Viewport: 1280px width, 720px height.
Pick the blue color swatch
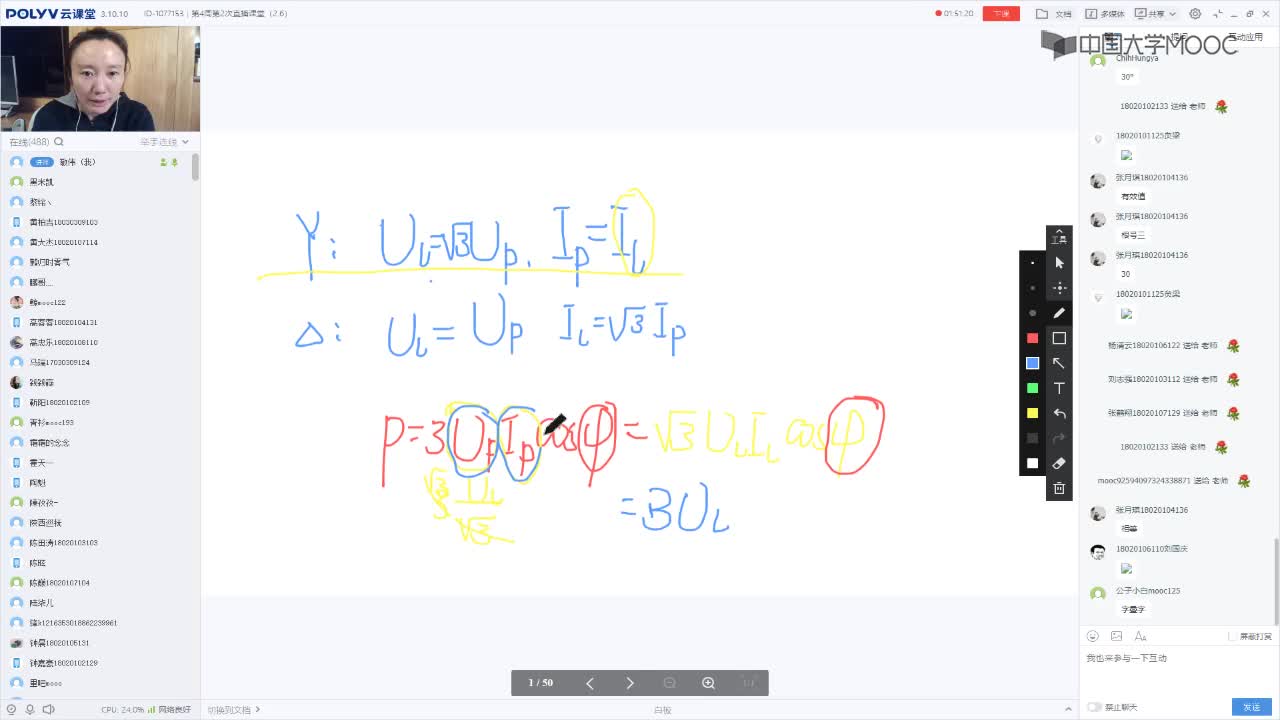point(1033,363)
